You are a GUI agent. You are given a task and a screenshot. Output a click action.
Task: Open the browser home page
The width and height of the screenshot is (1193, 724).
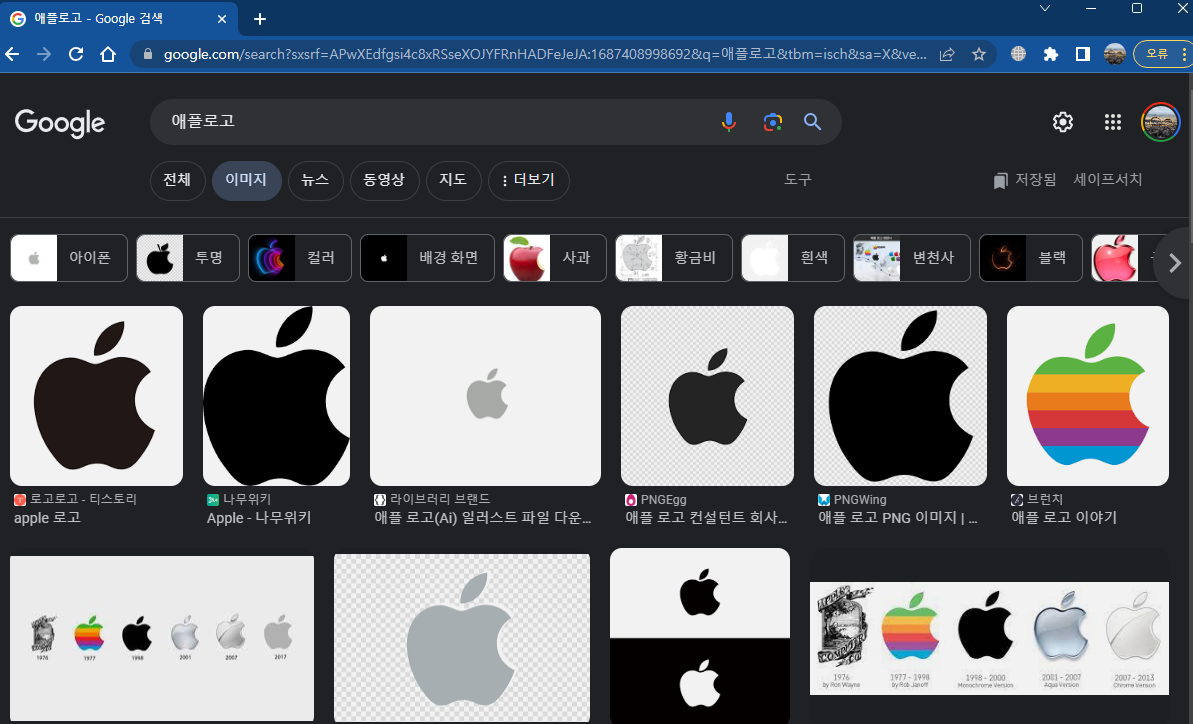[108, 54]
